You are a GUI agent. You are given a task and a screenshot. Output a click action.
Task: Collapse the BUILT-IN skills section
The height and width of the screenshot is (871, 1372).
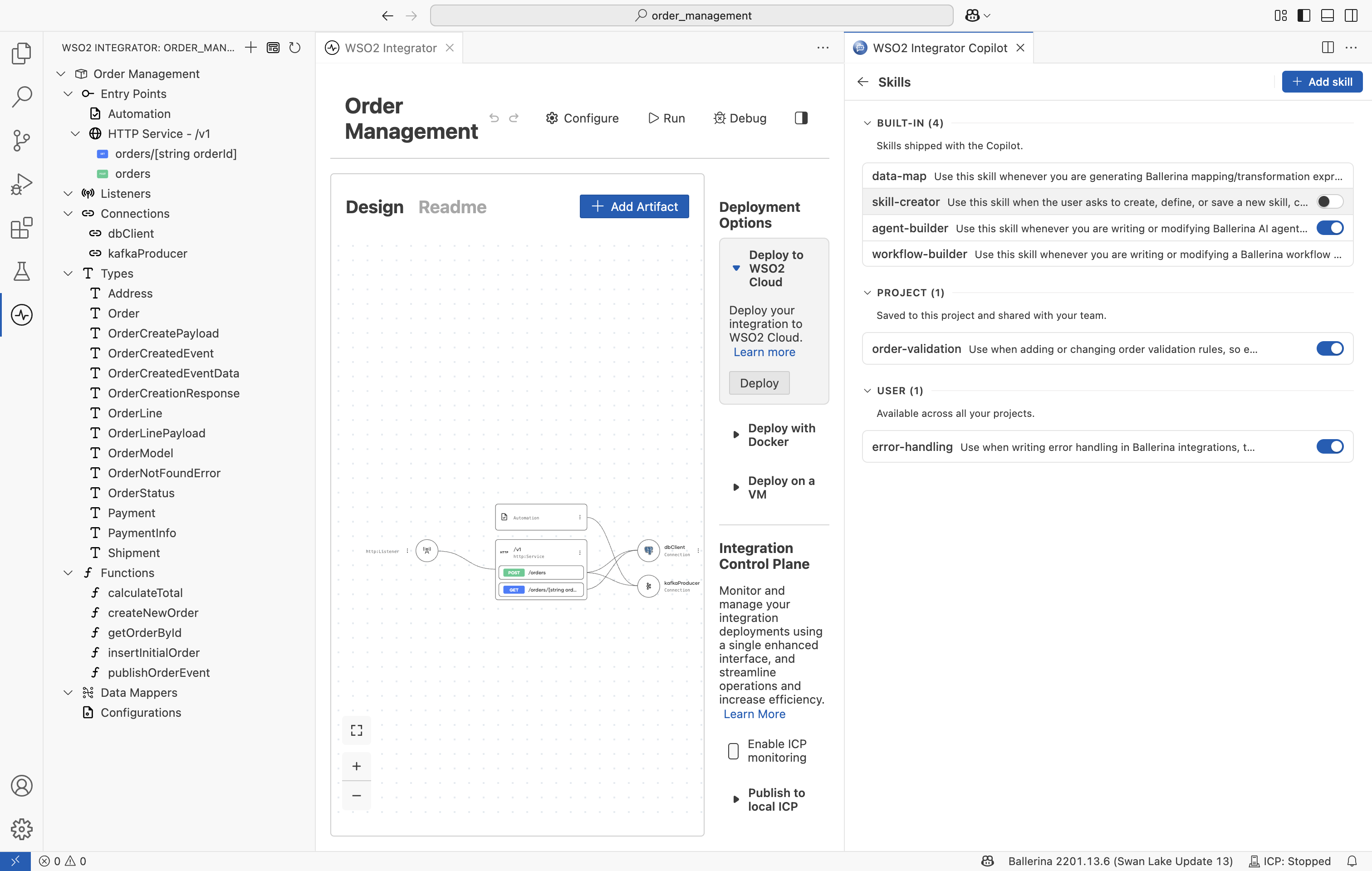click(x=867, y=123)
